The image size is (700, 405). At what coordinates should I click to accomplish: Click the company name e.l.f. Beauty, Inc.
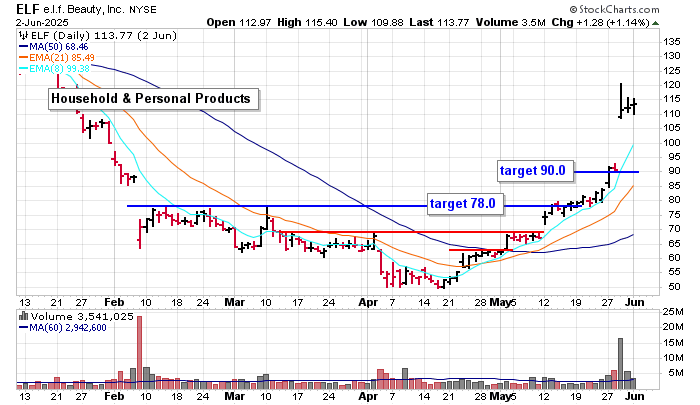point(84,9)
